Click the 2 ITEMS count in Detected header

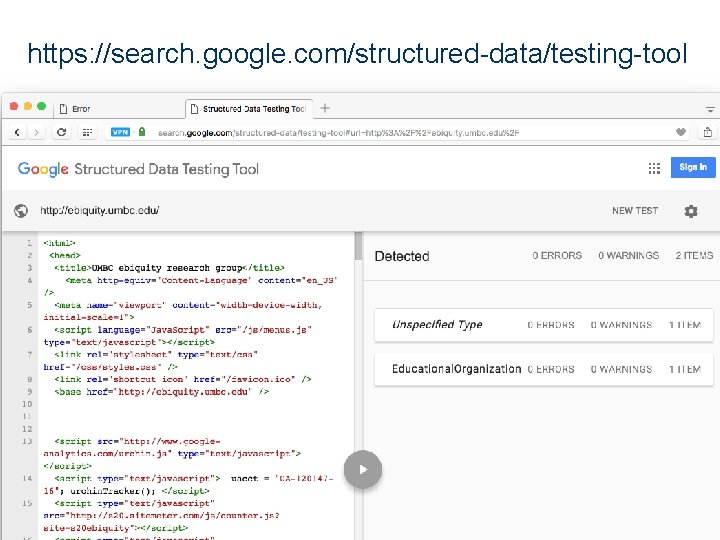click(694, 256)
